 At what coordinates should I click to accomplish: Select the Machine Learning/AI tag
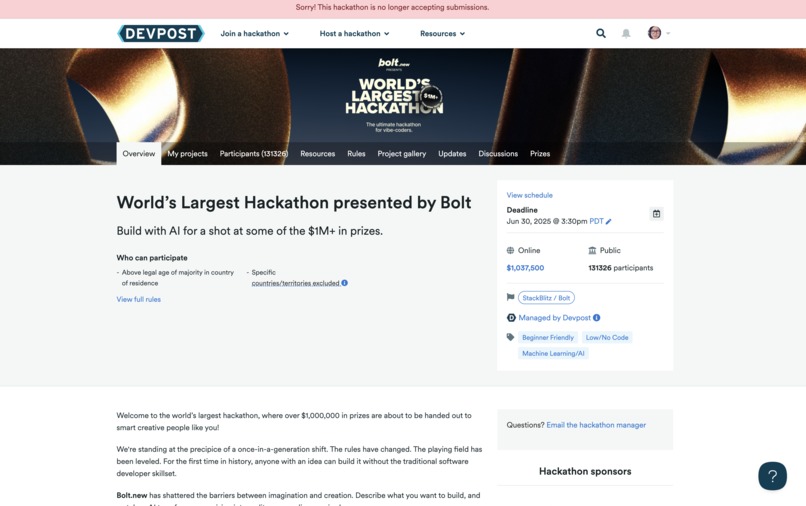pos(553,353)
